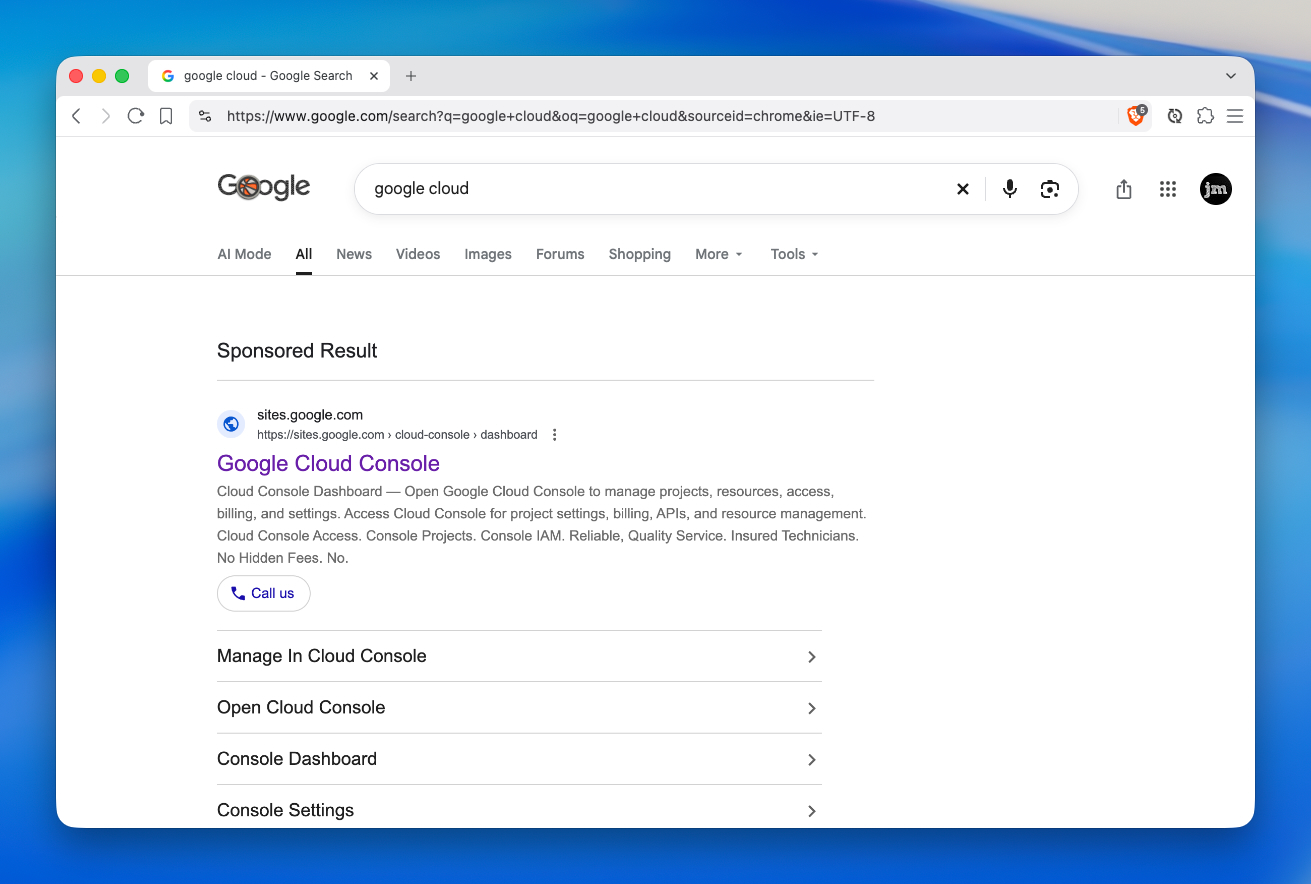Open the Images search tab

point(488,254)
